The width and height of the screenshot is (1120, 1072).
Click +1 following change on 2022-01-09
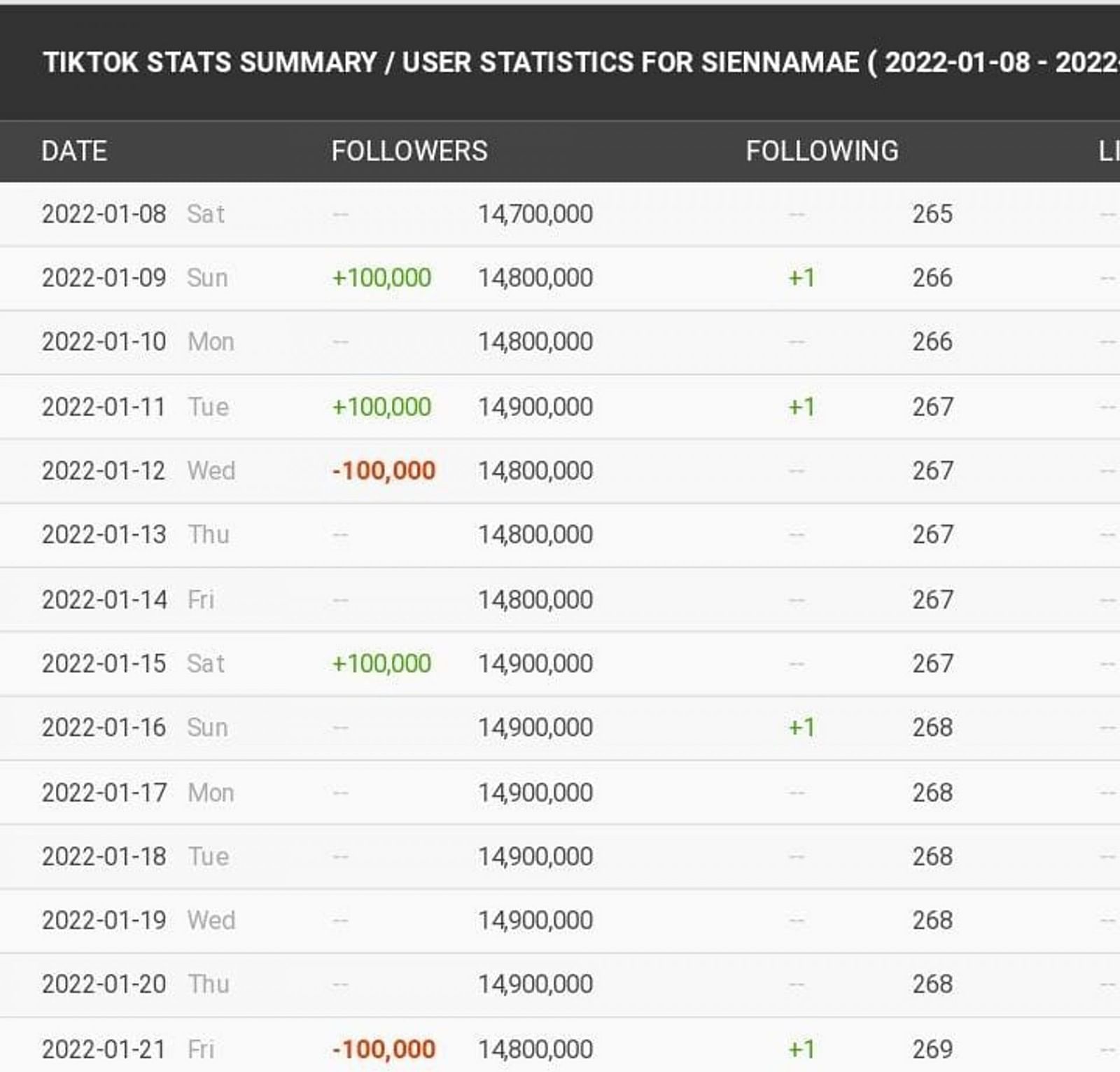pos(801,278)
